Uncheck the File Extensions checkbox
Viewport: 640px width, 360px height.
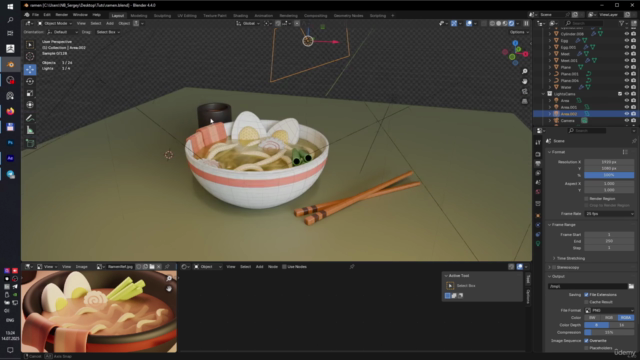[x=587, y=295]
